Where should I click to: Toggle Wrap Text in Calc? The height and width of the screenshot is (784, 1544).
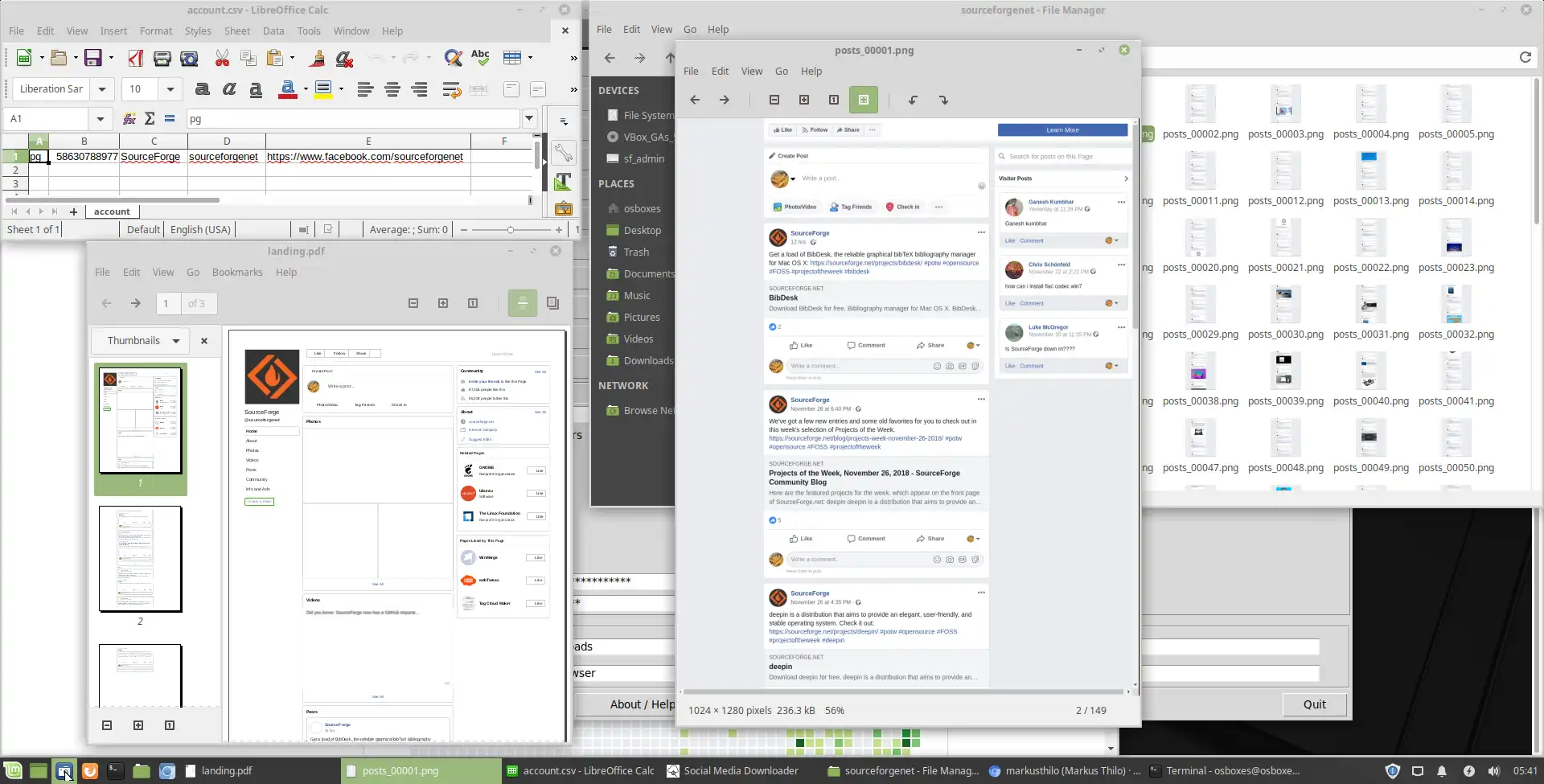pos(451,89)
